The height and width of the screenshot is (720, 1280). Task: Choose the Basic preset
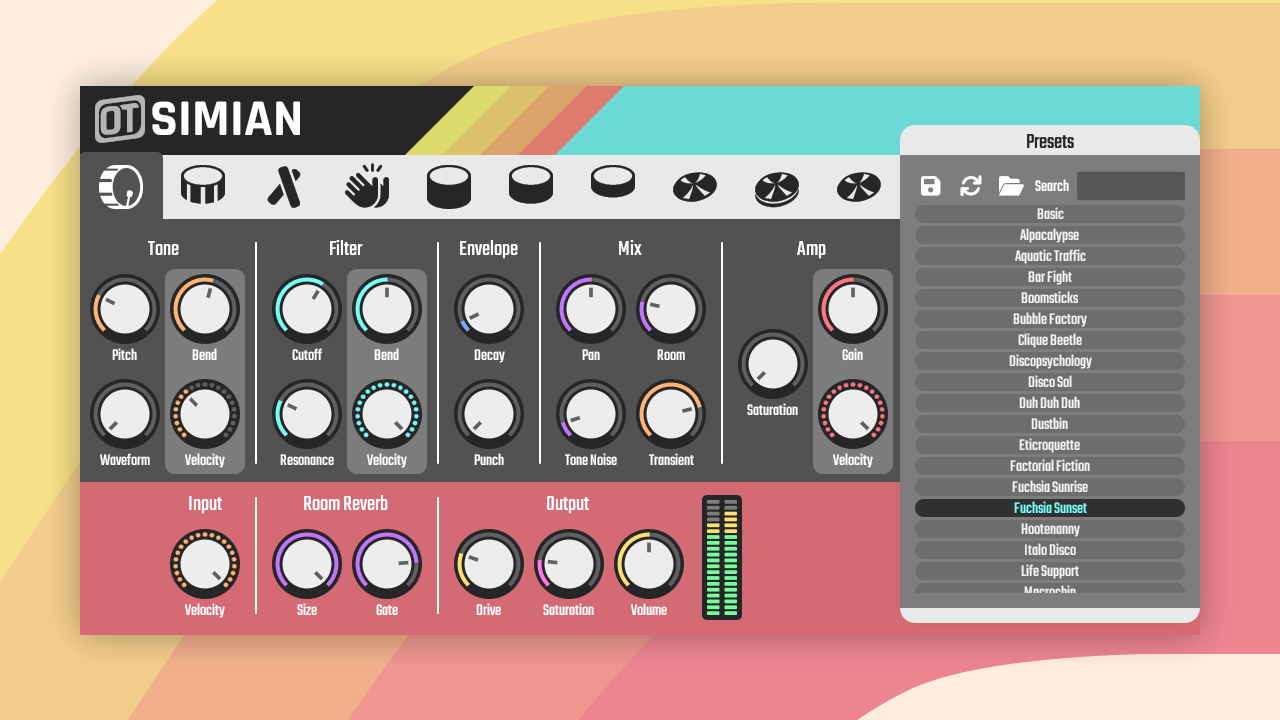(1048, 213)
